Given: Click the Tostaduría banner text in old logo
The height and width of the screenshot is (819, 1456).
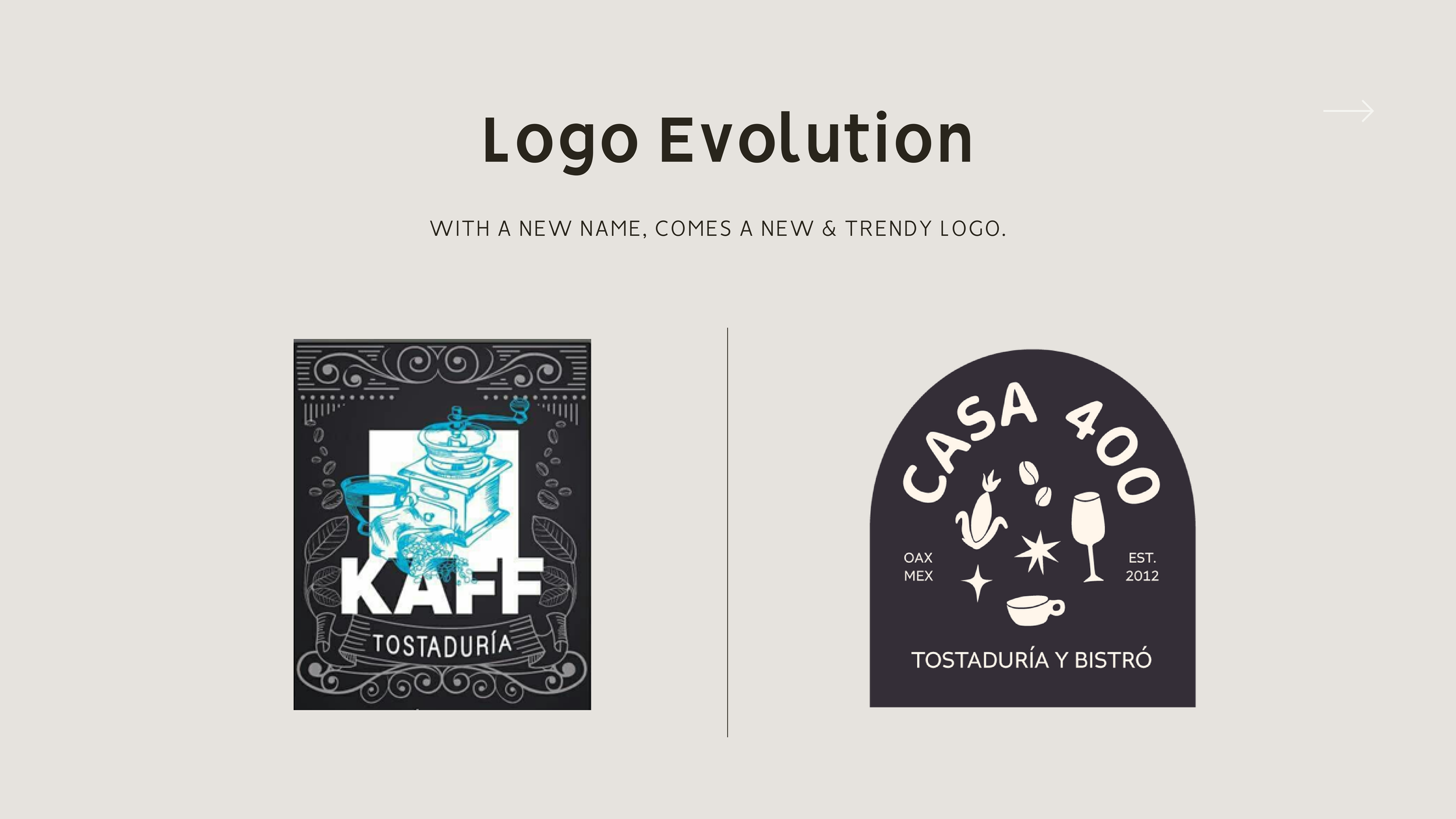Looking at the screenshot, I should [442, 645].
